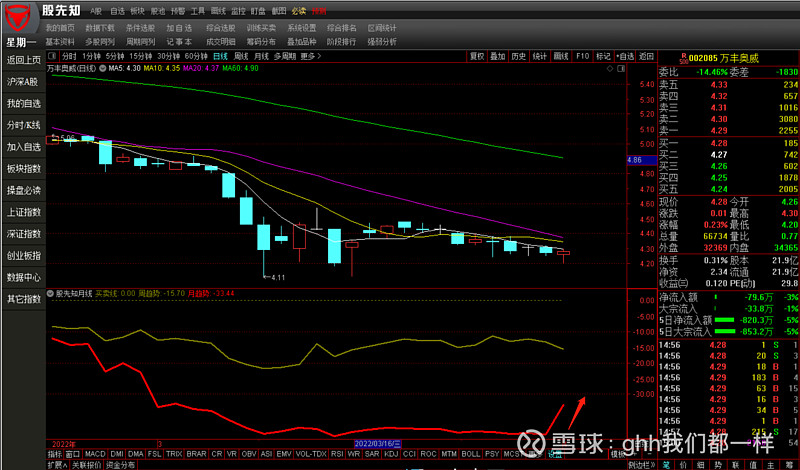The height and width of the screenshot is (470, 800).
Task: Expand the 扩展 panel at bottom left
Action: click(56, 465)
